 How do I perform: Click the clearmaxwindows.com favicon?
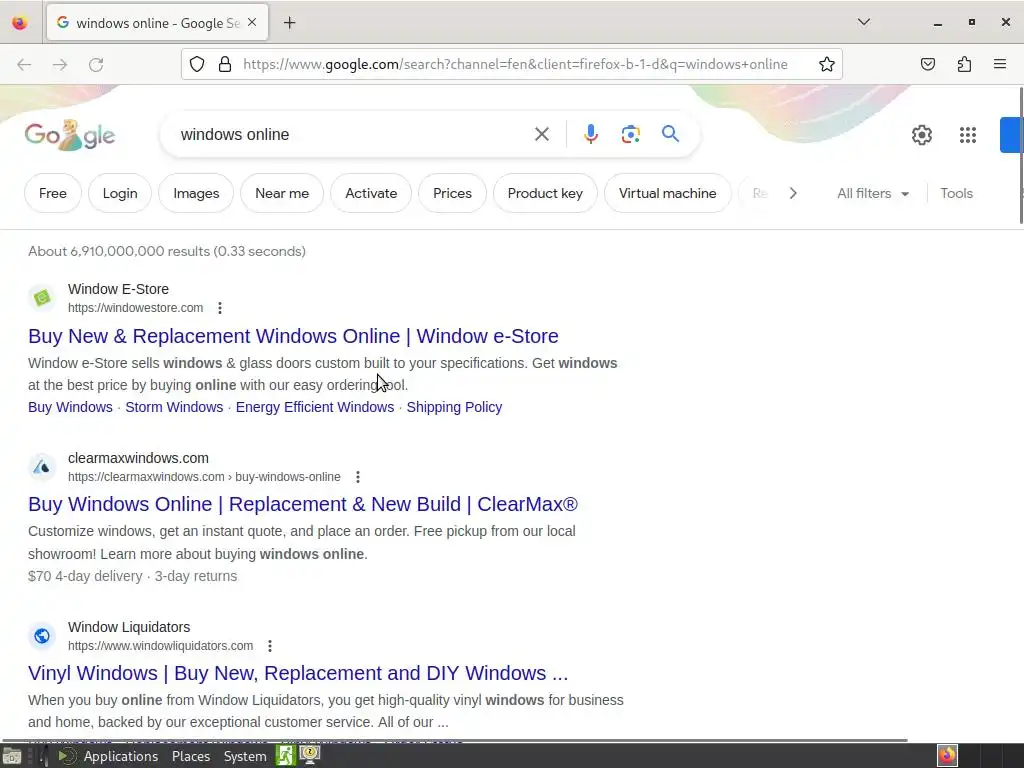[x=42, y=467]
